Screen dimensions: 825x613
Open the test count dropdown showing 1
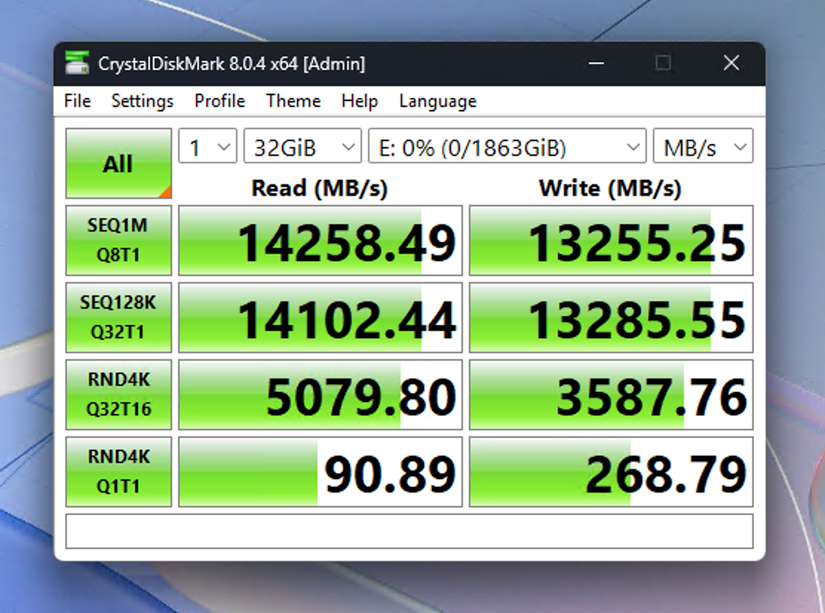207,145
